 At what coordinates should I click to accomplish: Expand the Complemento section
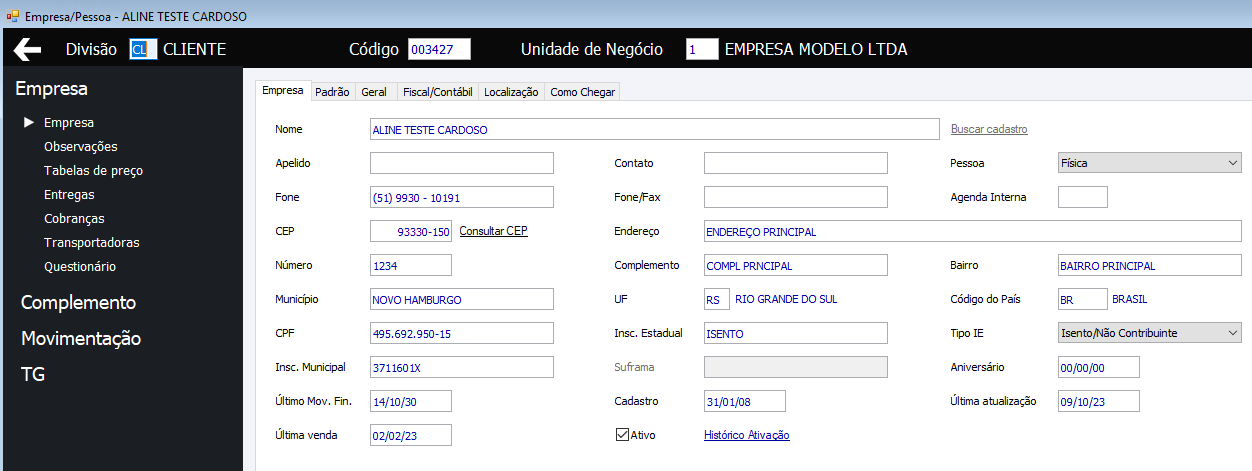78,303
